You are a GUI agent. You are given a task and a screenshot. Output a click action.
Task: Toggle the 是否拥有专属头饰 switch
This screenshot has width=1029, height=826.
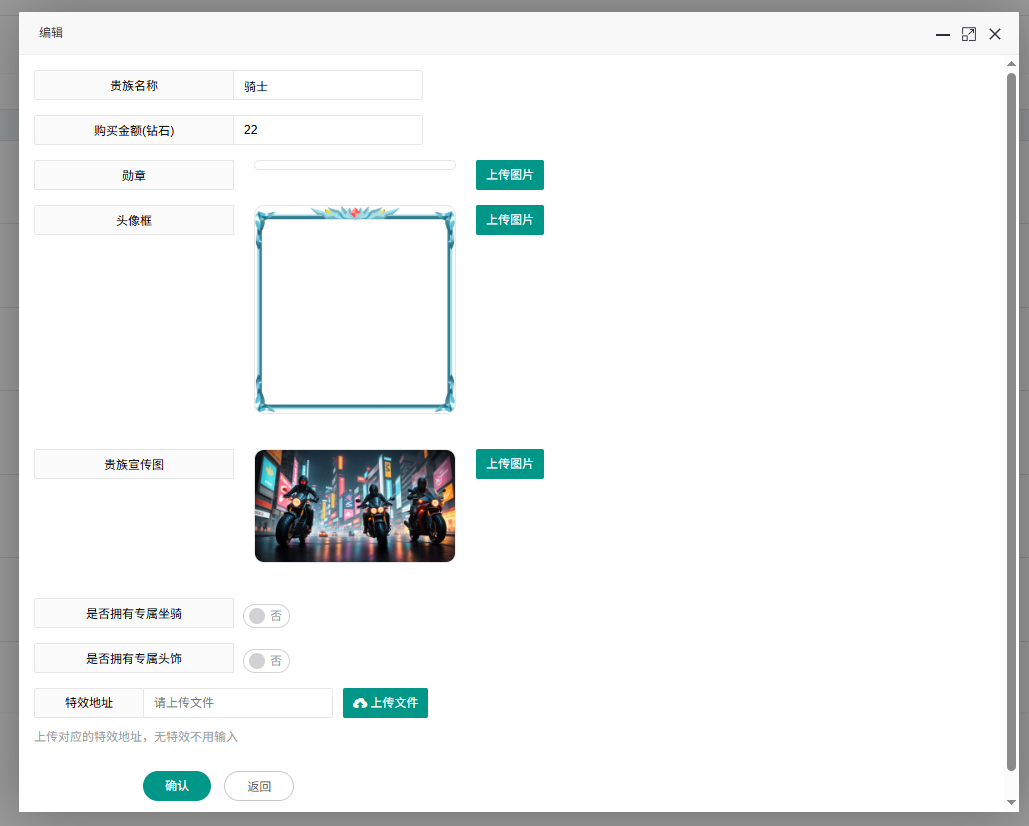[x=266, y=661]
